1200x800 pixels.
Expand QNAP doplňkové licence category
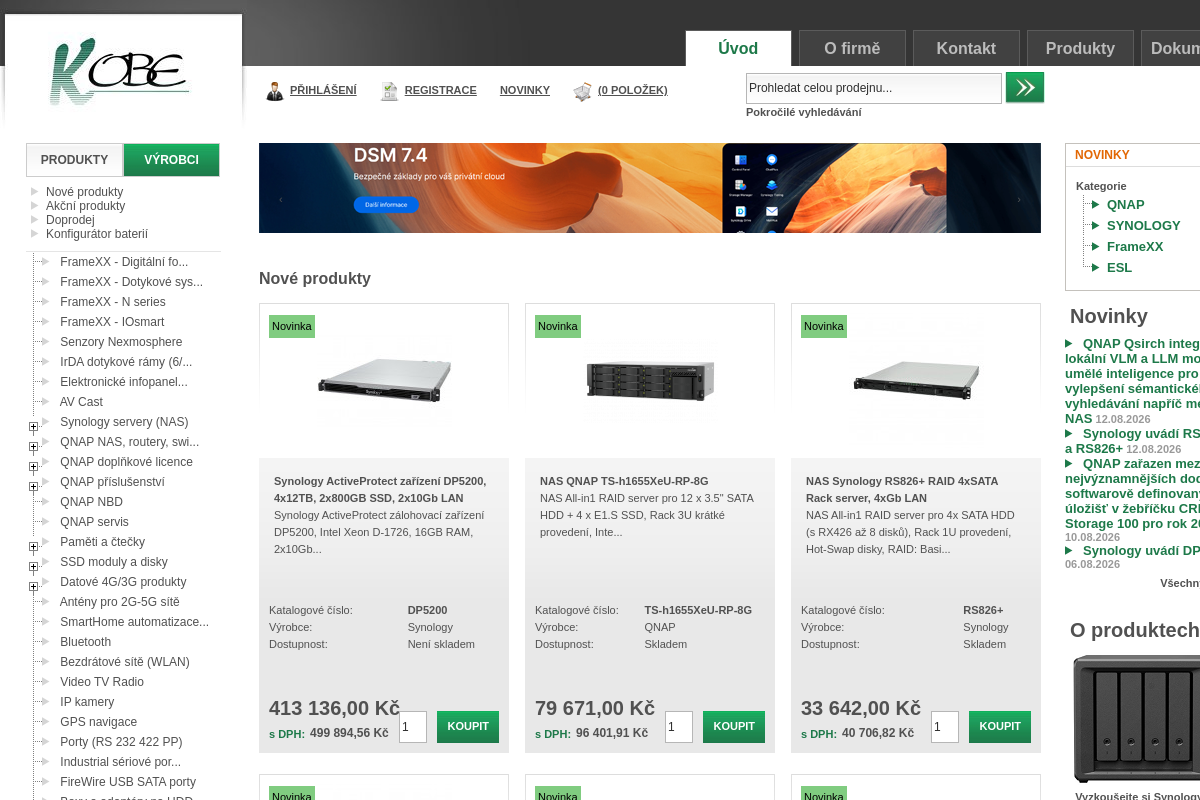33,467
